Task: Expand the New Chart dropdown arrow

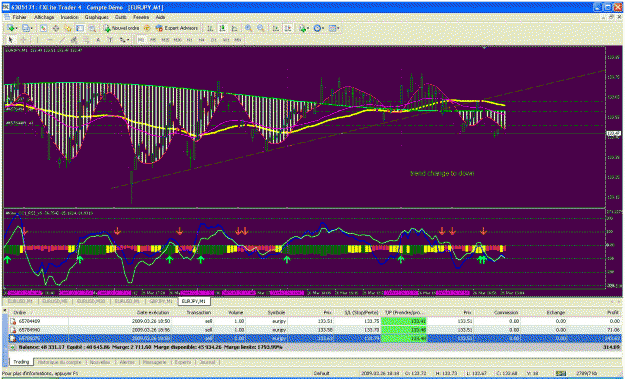Action: point(16,29)
